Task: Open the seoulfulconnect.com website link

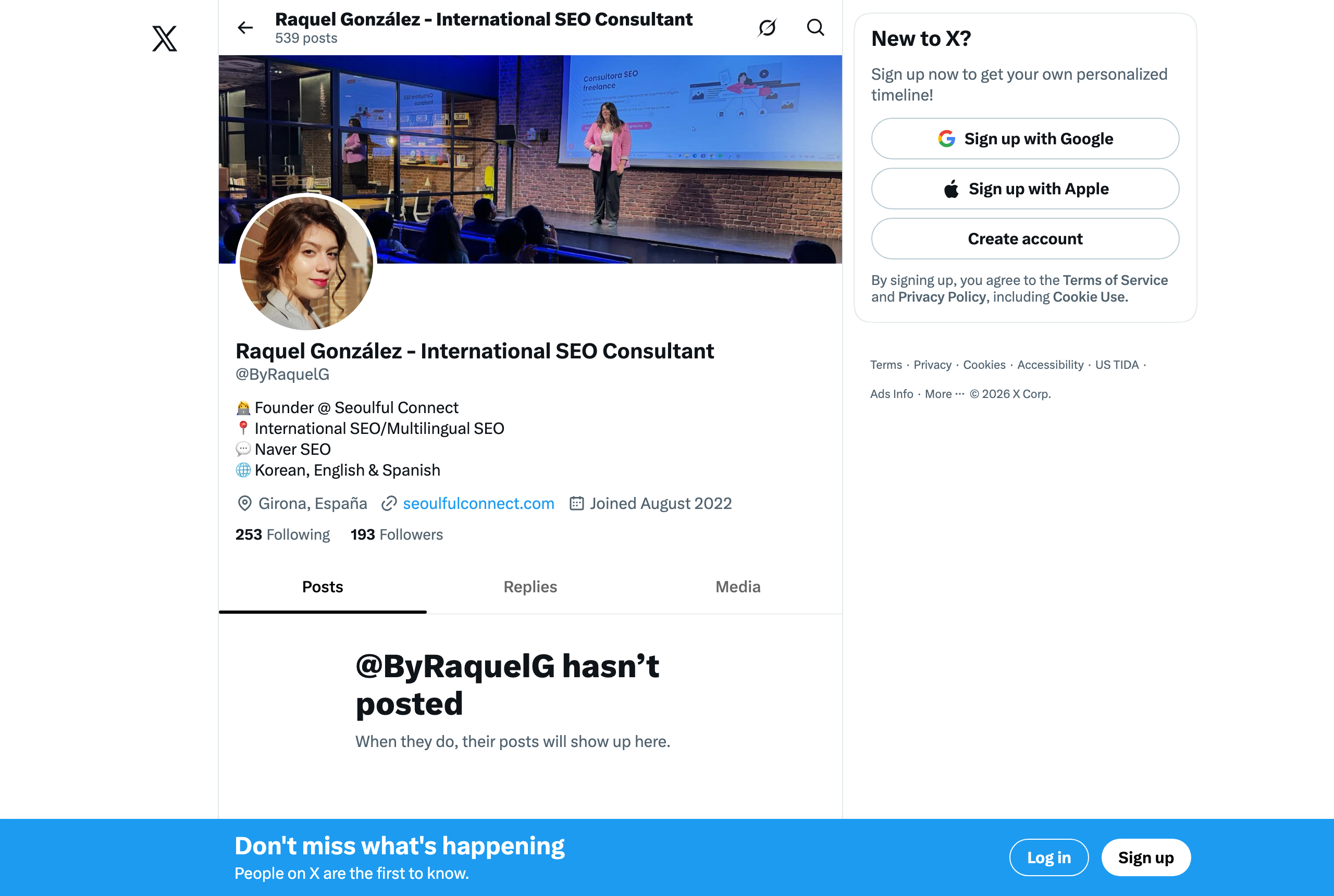Action: pyautogui.click(x=478, y=503)
